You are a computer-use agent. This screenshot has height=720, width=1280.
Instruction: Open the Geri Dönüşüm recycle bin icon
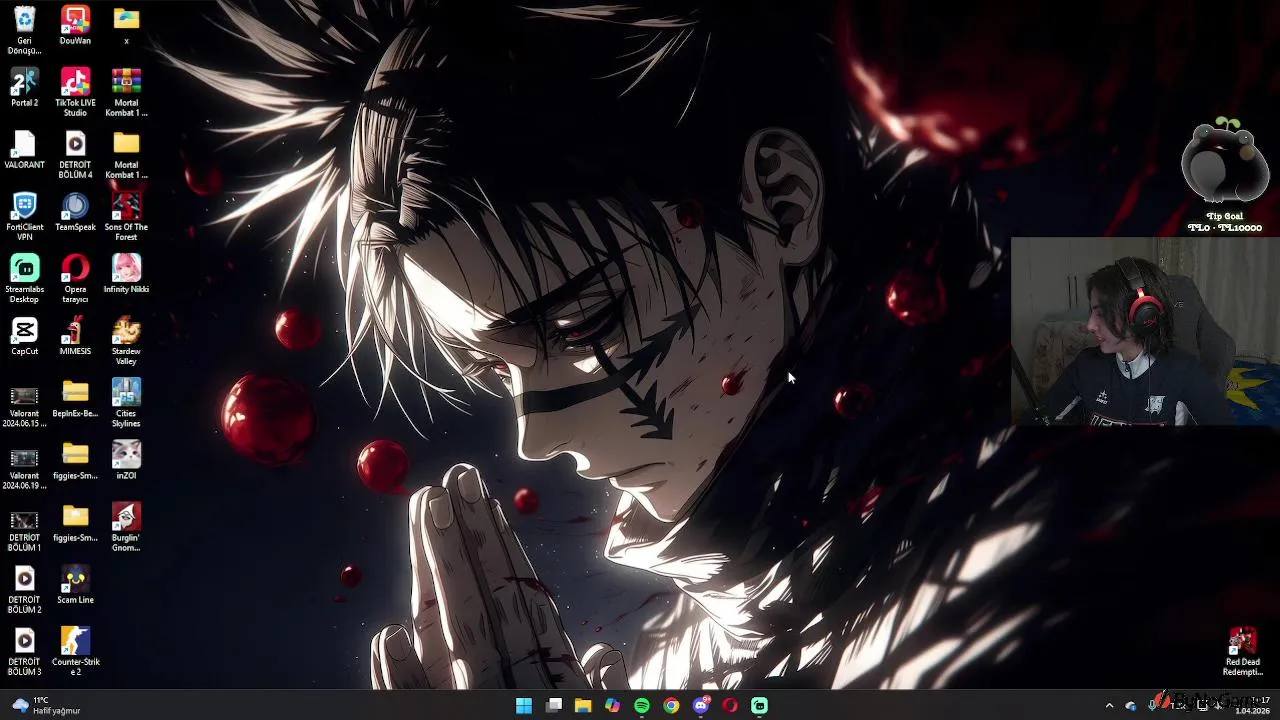click(24, 31)
